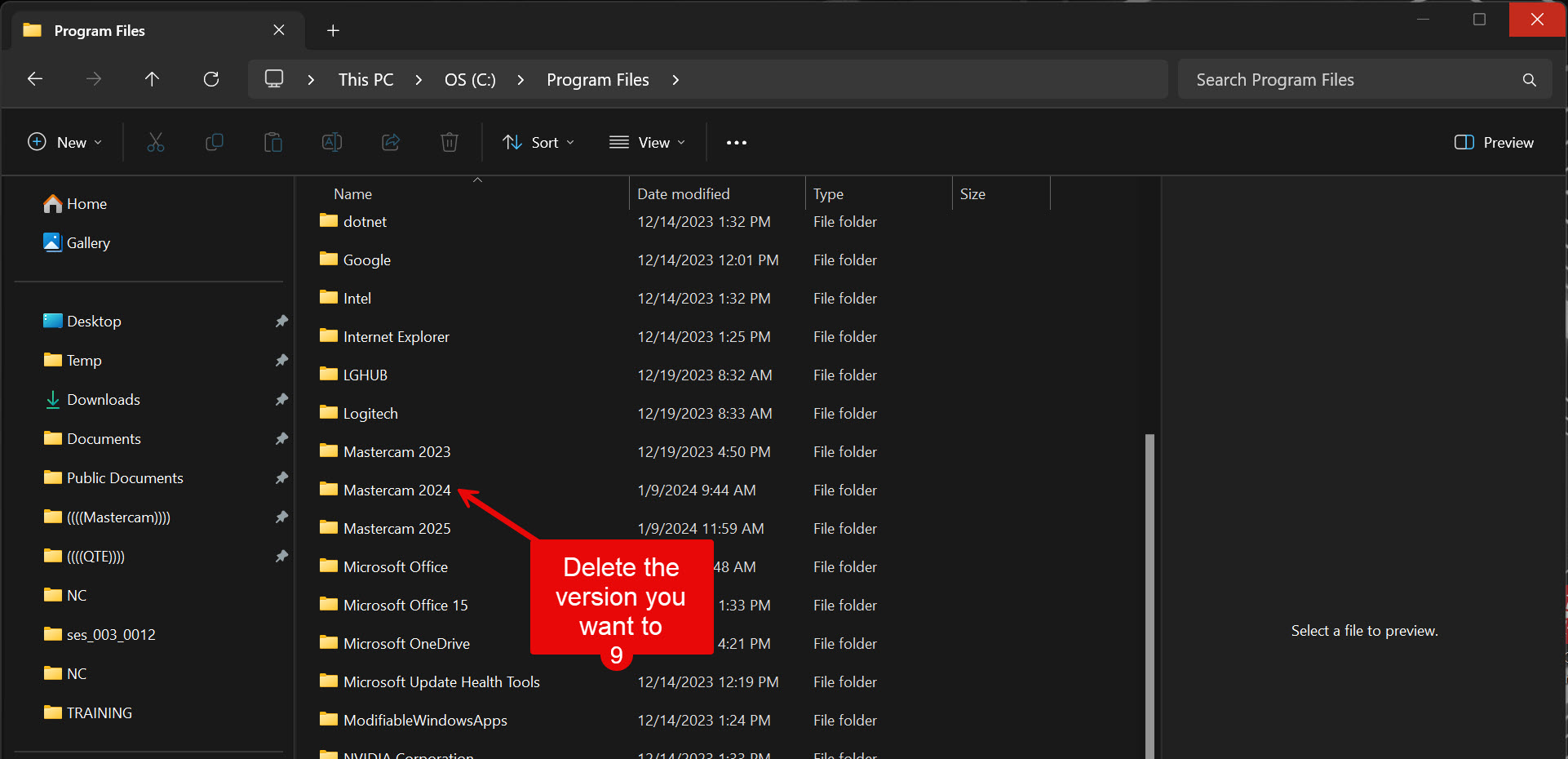The image size is (1568, 759).
Task: Go back with the left arrow
Action: [35, 79]
